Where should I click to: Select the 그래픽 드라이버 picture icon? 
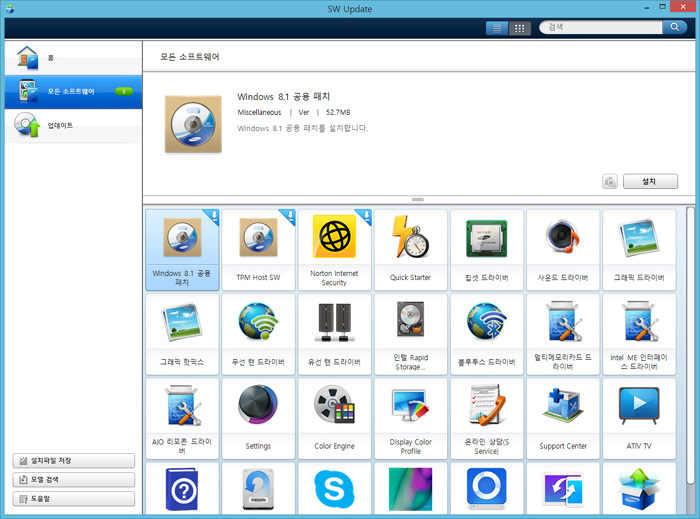pyautogui.click(x=639, y=237)
